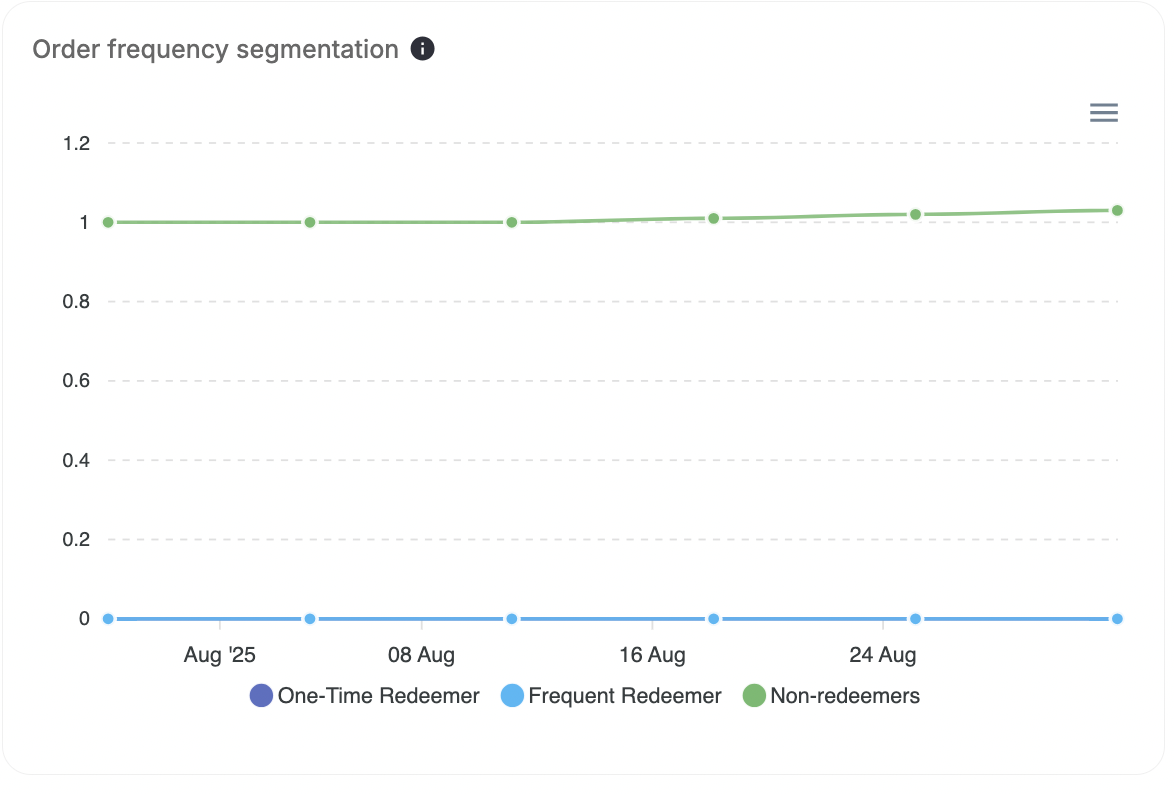Select the last green data point marker
This screenshot has height=794, width=1174.
(1117, 209)
